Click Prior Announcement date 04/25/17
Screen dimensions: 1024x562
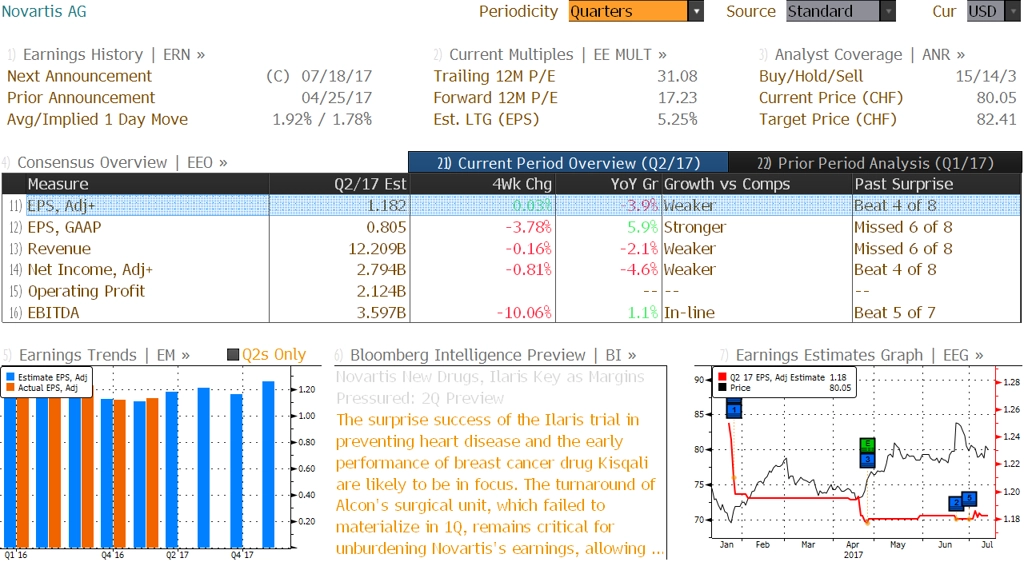coord(336,98)
